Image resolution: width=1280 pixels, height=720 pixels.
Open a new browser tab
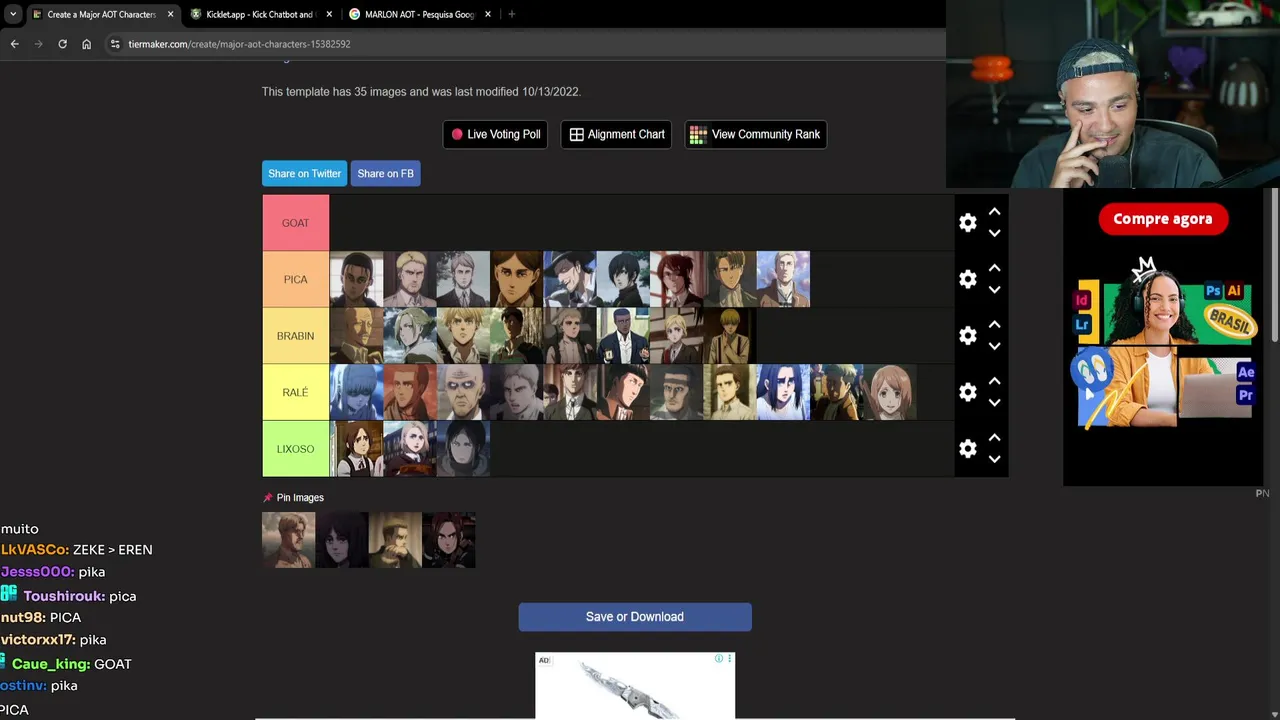point(511,14)
